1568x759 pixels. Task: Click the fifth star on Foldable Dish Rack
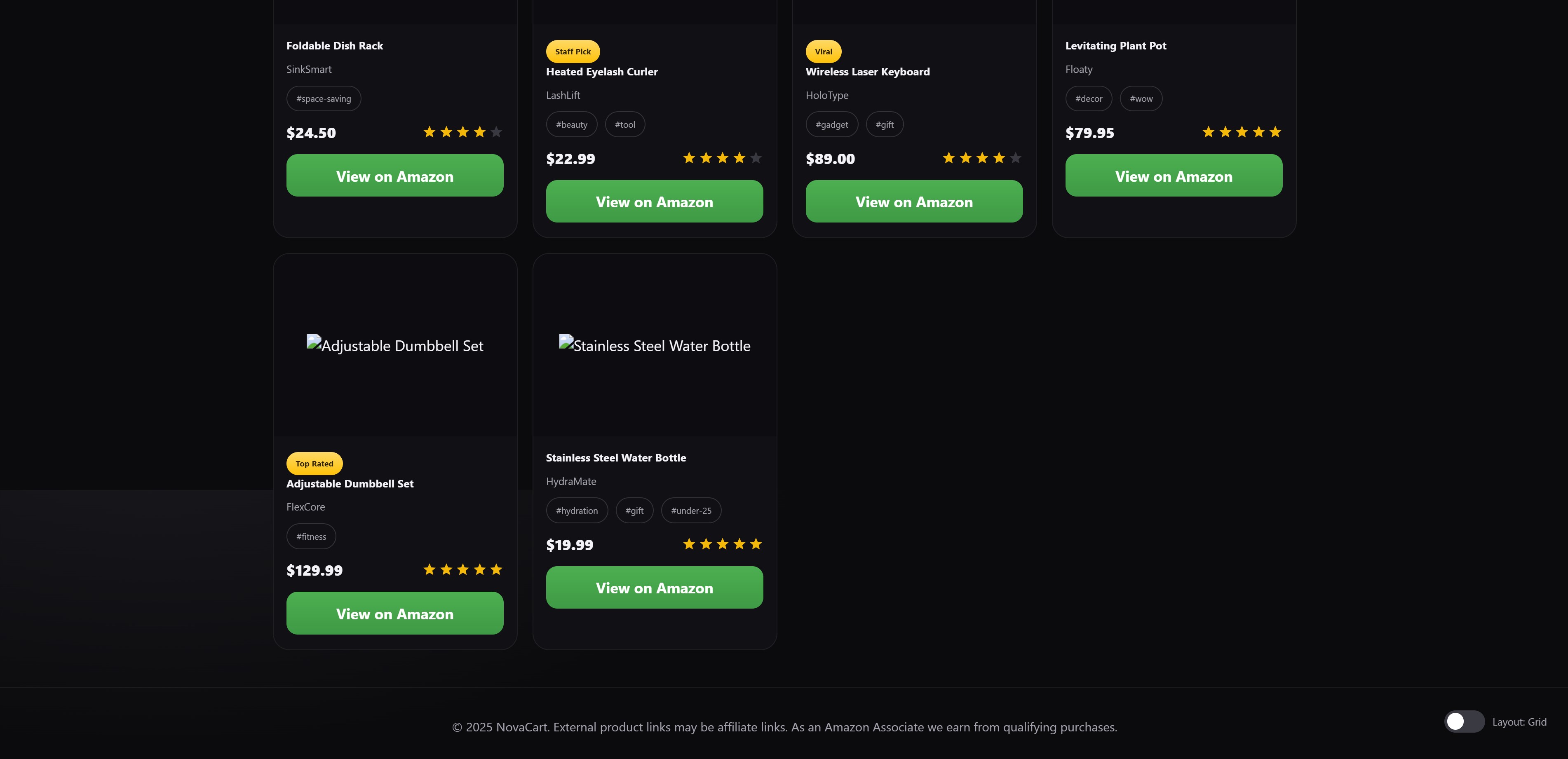tap(496, 132)
